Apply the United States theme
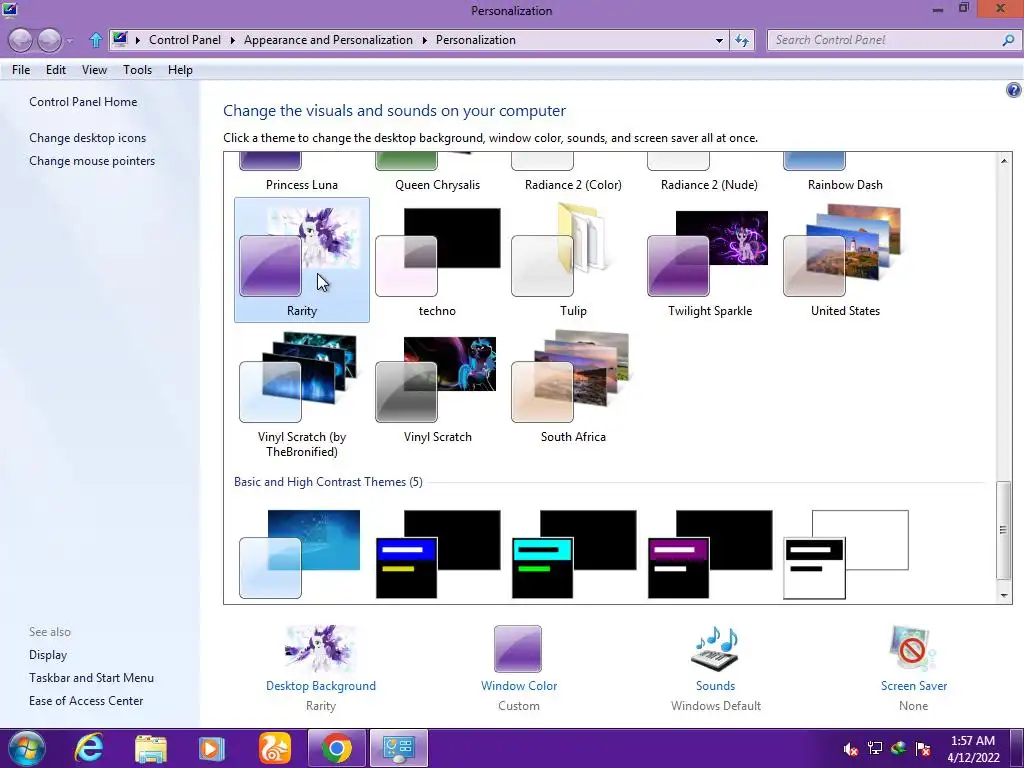The width and height of the screenshot is (1024, 768). point(845,260)
